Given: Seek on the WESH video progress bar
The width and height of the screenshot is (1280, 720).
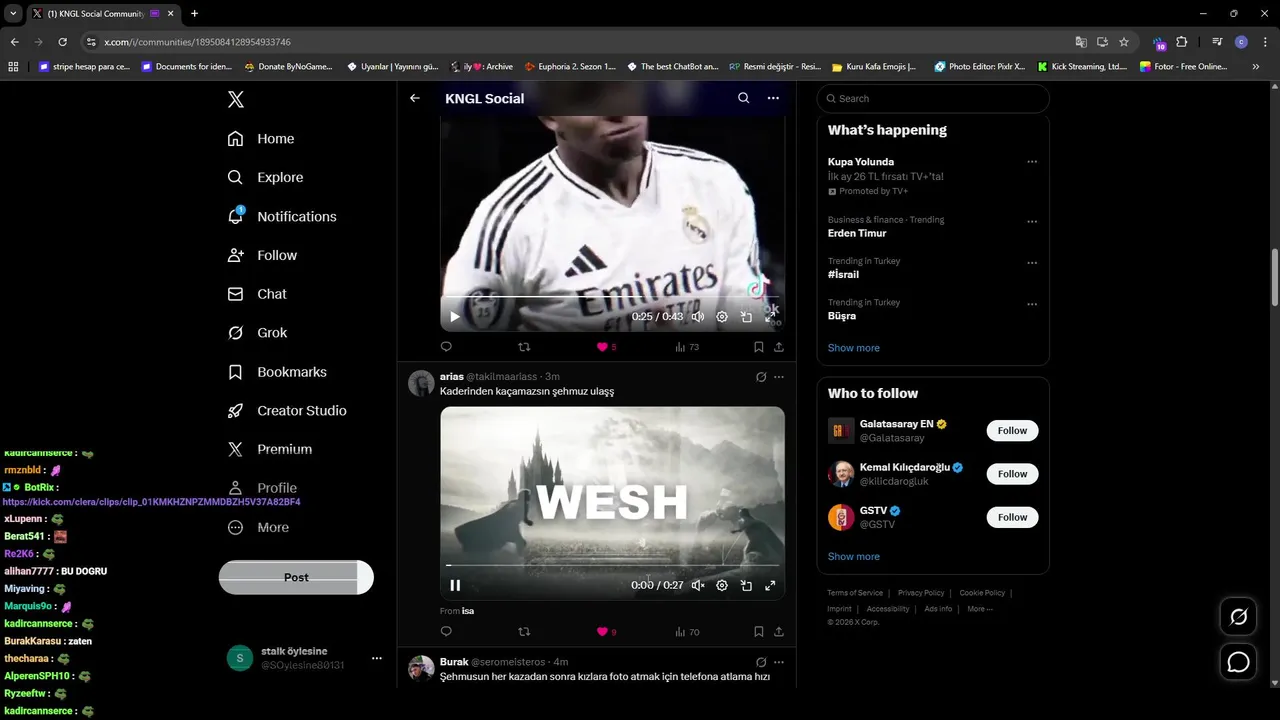Looking at the screenshot, I should (x=612, y=566).
